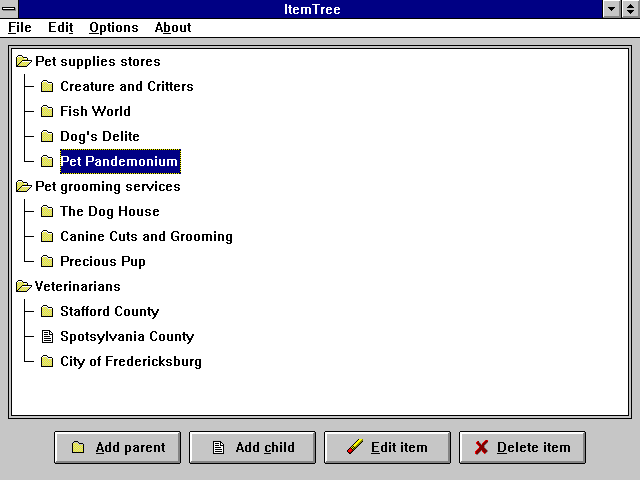Click the gray folder icon beside Creature and Critters
This screenshot has width=640, height=480.
[x=46, y=86]
